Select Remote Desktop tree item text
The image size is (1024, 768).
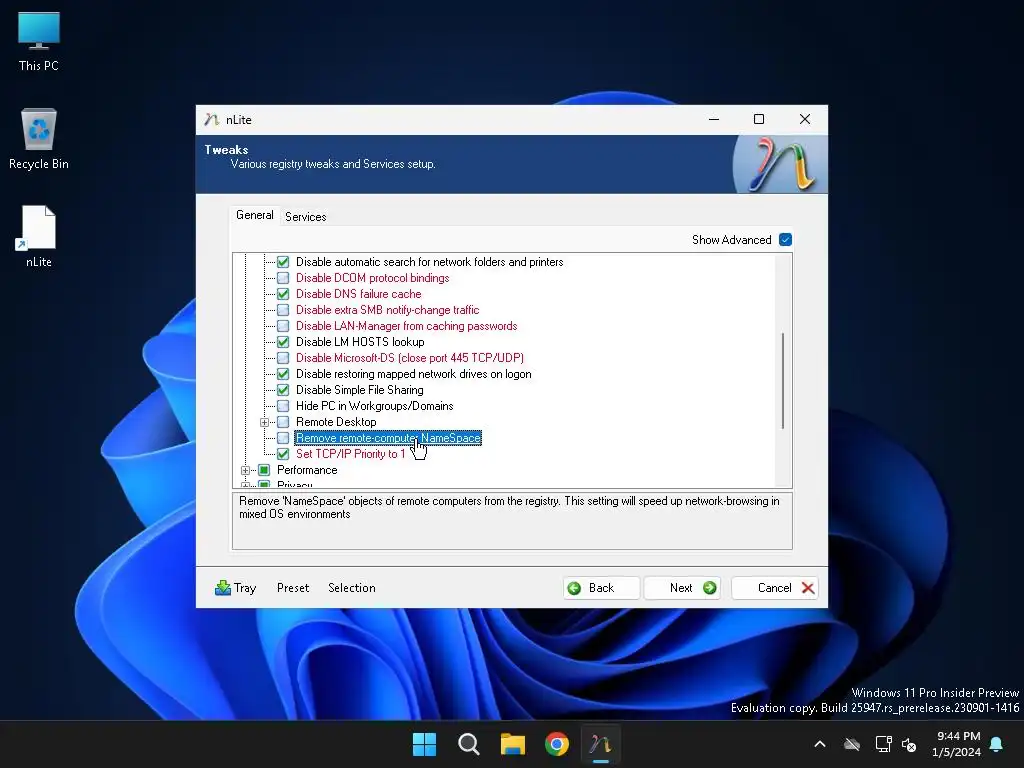point(336,422)
